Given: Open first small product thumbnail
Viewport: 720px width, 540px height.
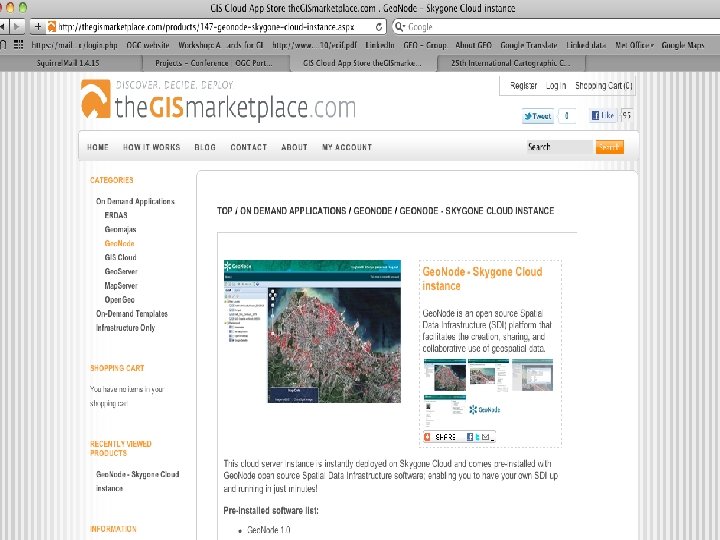Looking at the screenshot, I should pyautogui.click(x=444, y=375).
